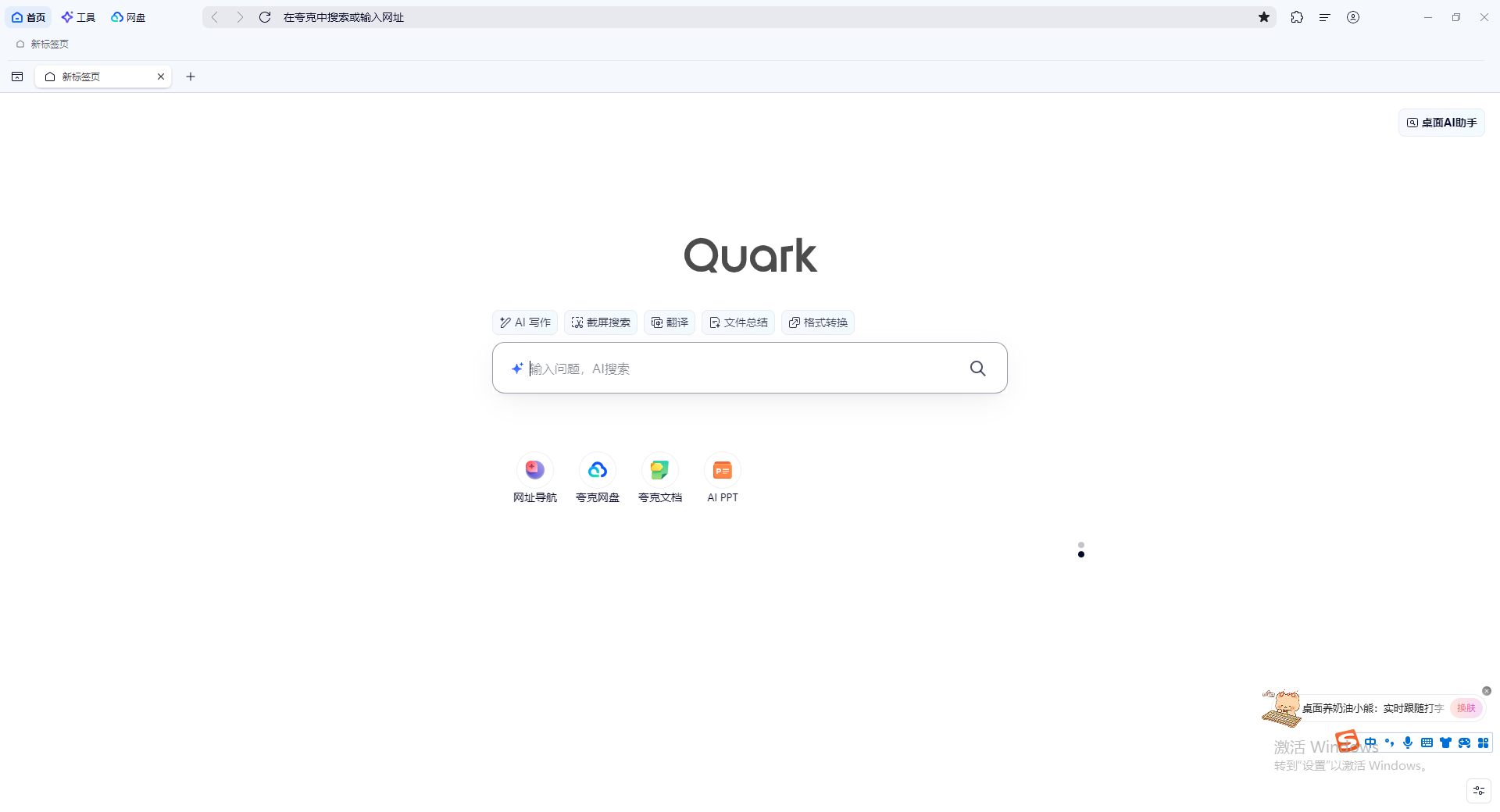Click the Sogou S logo icon
This screenshot has height=812, width=1500.
point(1348,740)
